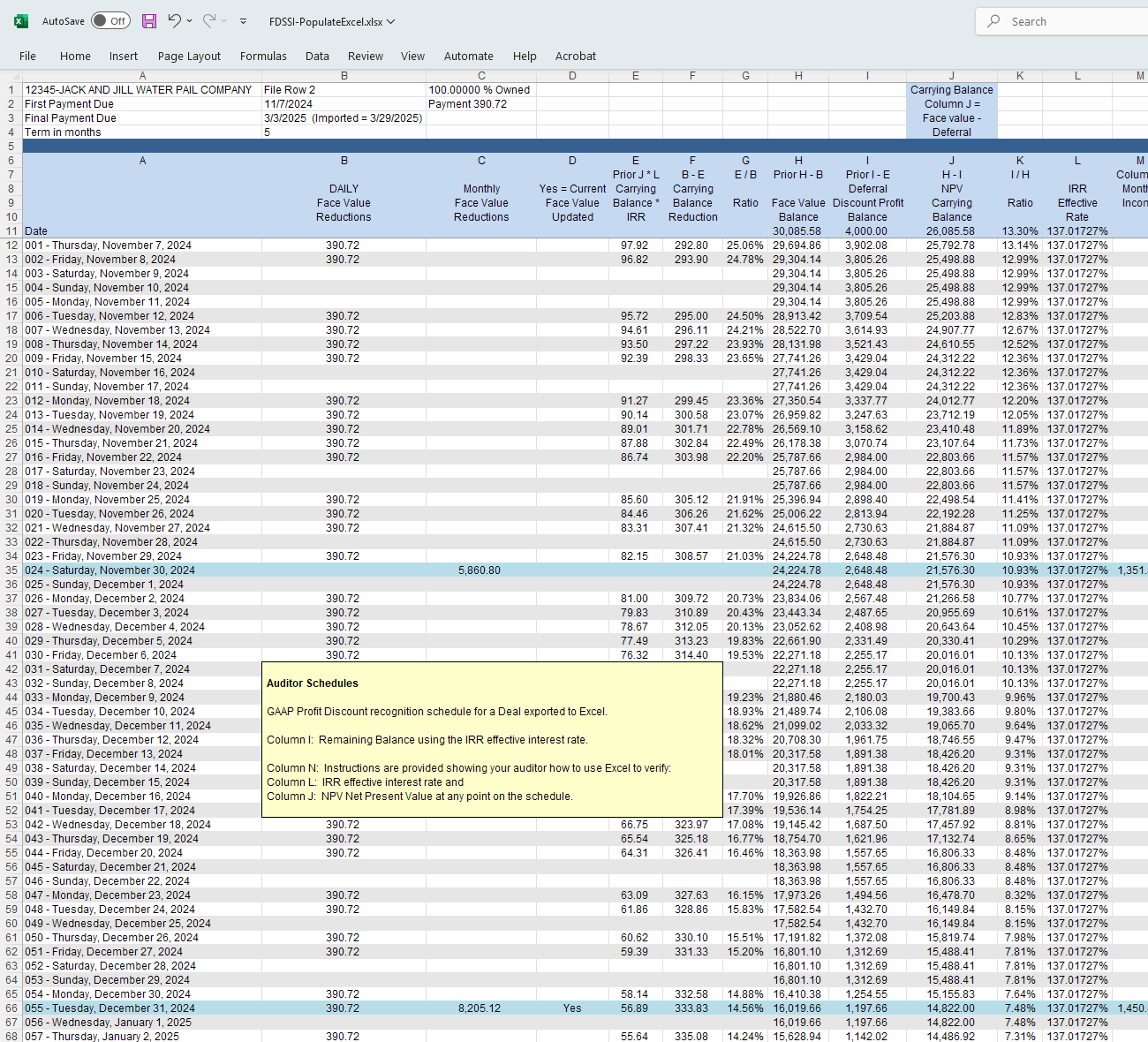
Task: Click into the Search box
Action: [1061, 21]
